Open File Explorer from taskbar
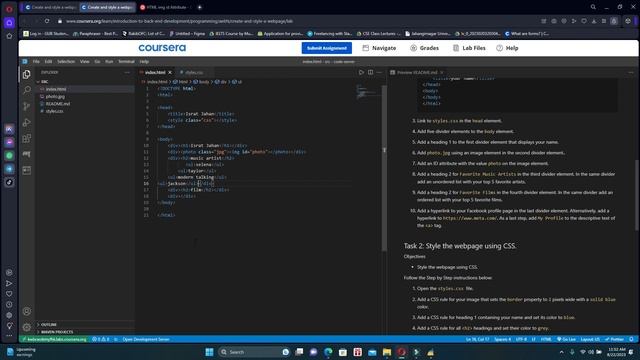 point(387,352)
